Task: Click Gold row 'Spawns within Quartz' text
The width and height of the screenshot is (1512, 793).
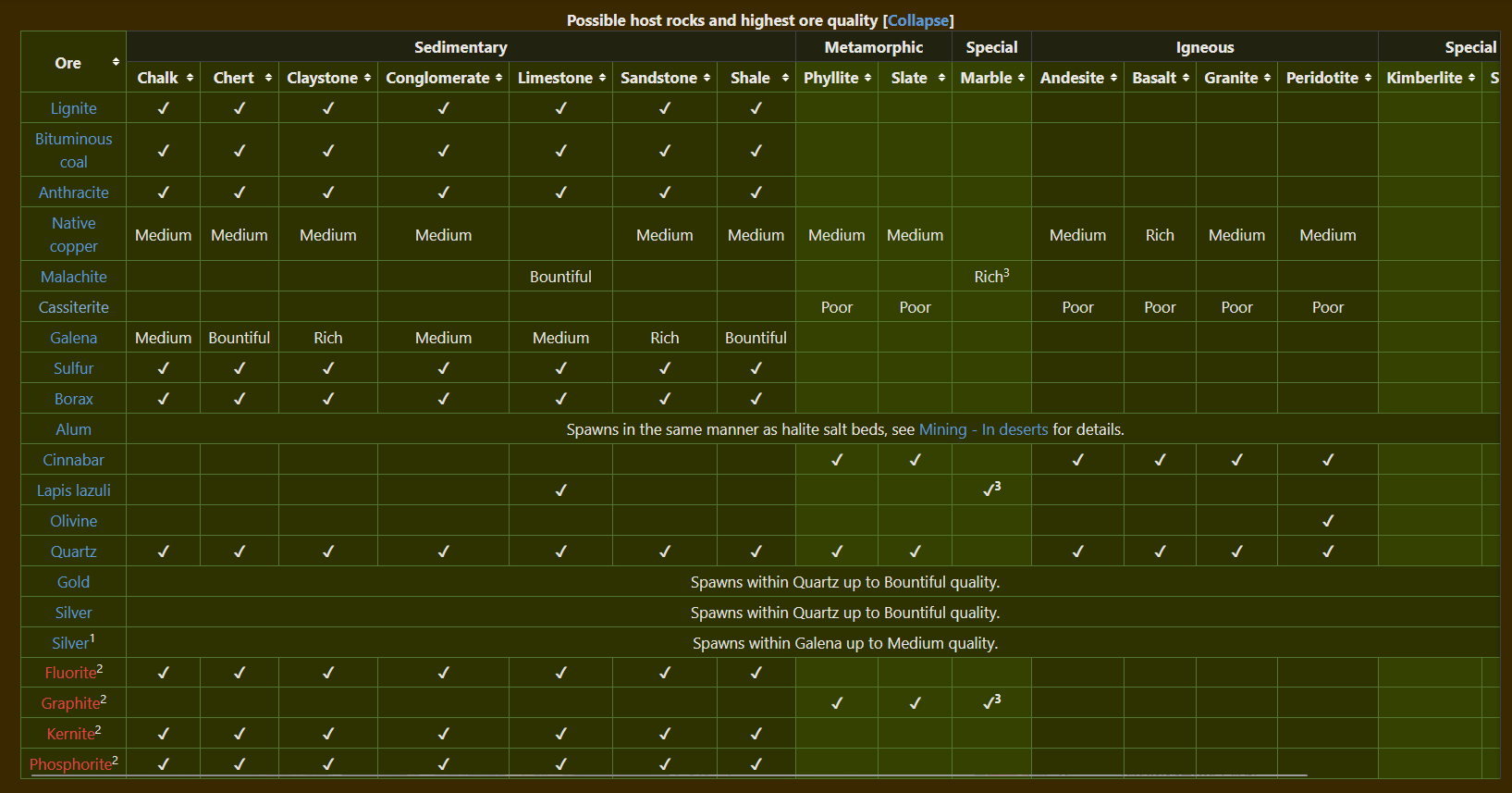Action: coord(845,582)
